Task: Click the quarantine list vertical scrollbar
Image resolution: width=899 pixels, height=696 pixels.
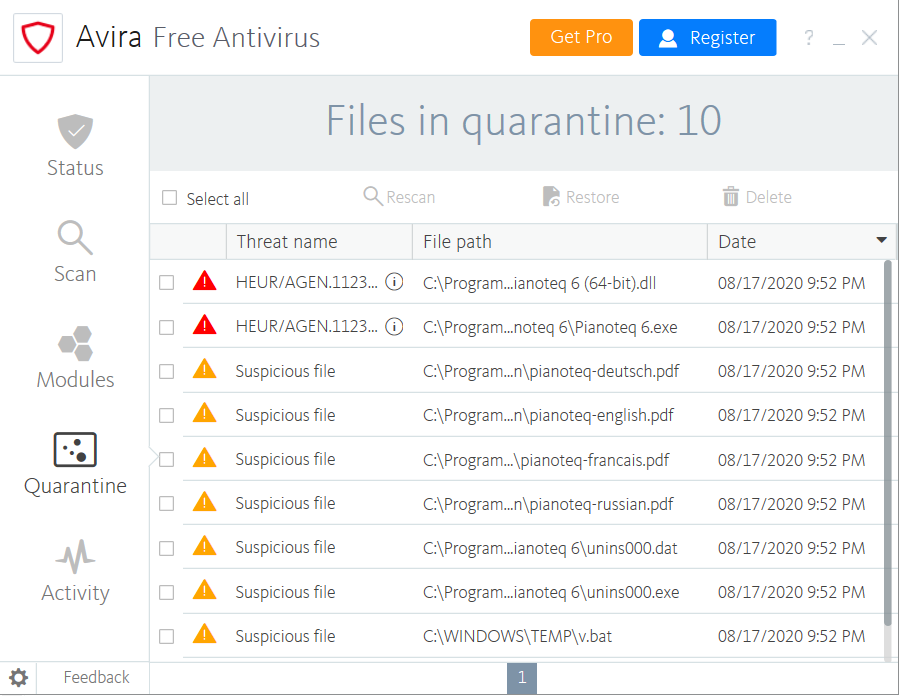Action: pos(888,441)
